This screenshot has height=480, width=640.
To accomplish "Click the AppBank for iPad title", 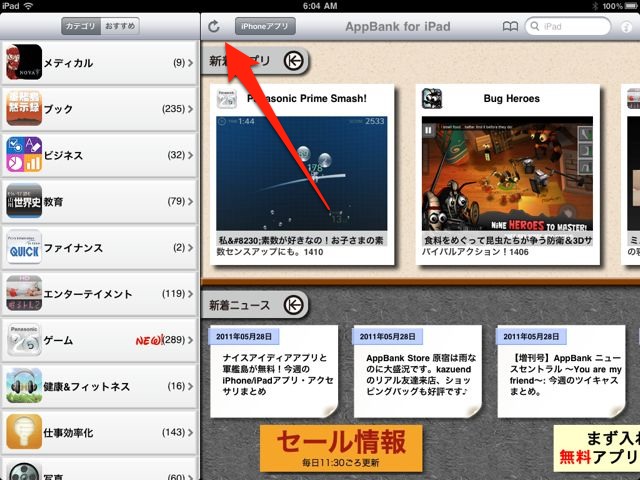I will (x=398, y=27).
